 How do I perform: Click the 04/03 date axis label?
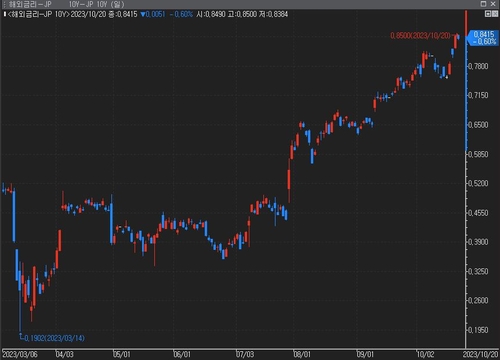click(64, 354)
